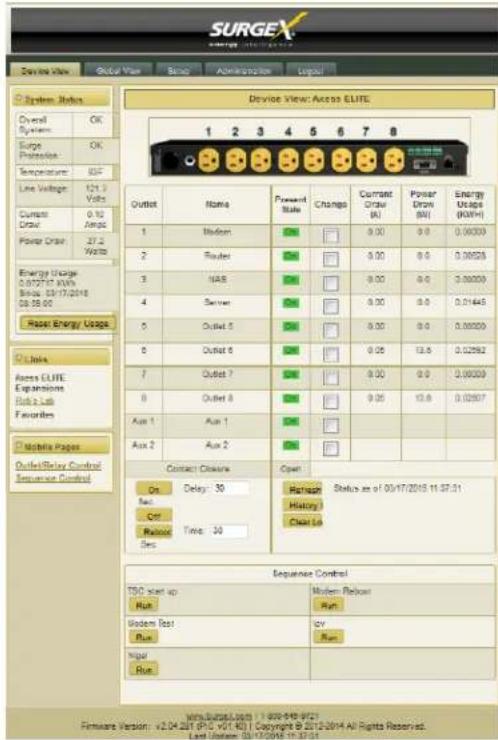Open the Setup tab

[178, 71]
